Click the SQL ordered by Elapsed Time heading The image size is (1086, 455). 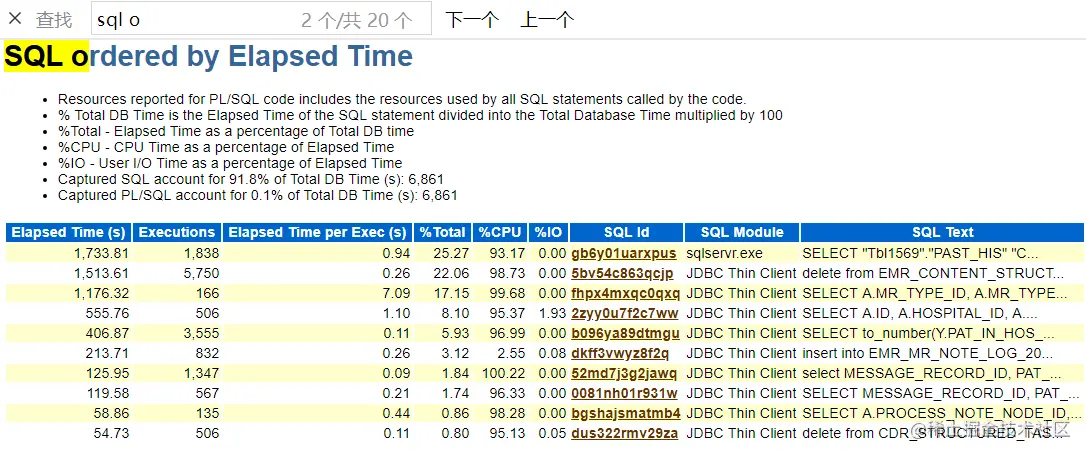208,56
